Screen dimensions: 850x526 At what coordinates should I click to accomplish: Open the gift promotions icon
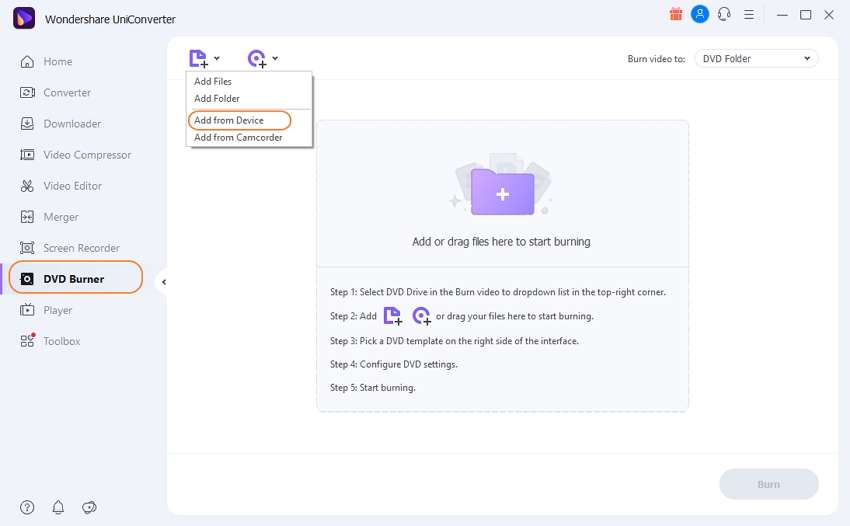point(675,15)
